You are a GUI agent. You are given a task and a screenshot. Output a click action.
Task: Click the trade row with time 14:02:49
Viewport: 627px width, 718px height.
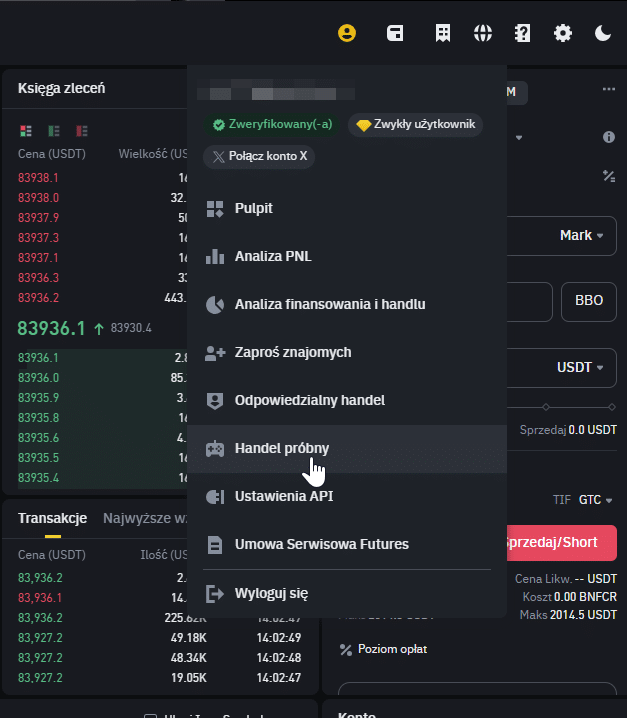tap(159, 638)
